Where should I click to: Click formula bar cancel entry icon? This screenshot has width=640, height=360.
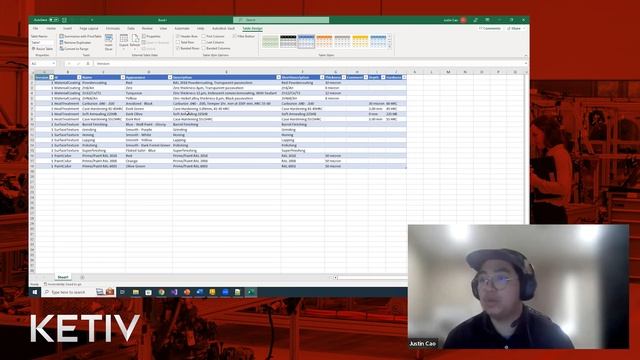(69, 64)
